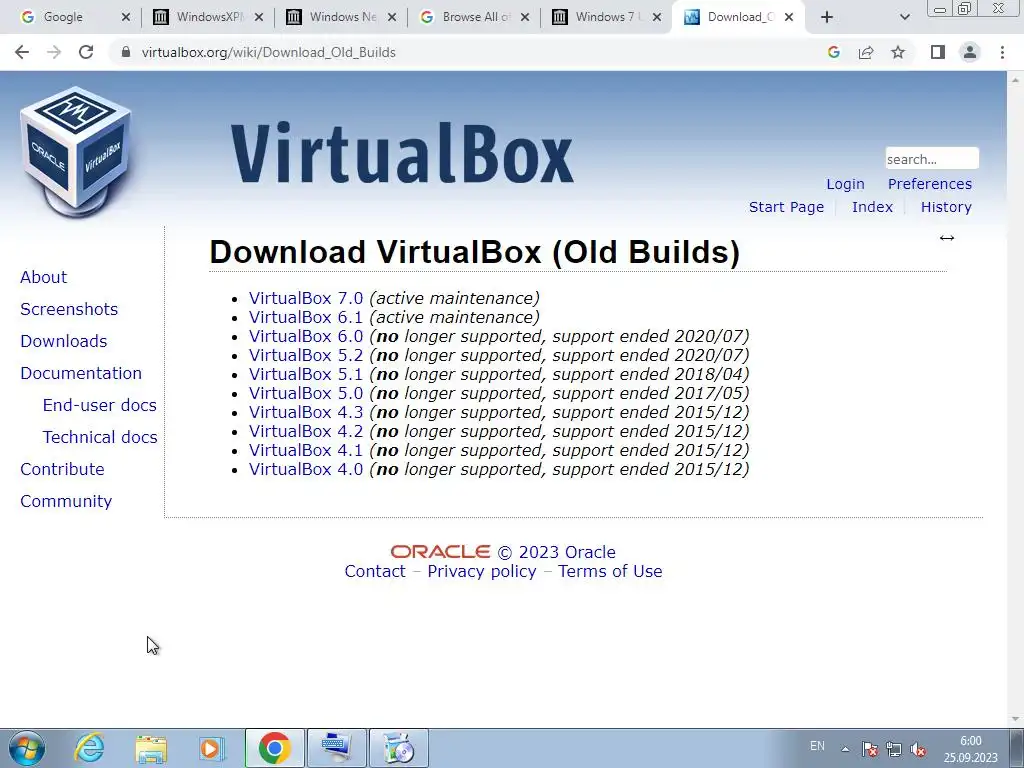Open Downloads in the sidebar
The height and width of the screenshot is (768, 1024).
(63, 342)
